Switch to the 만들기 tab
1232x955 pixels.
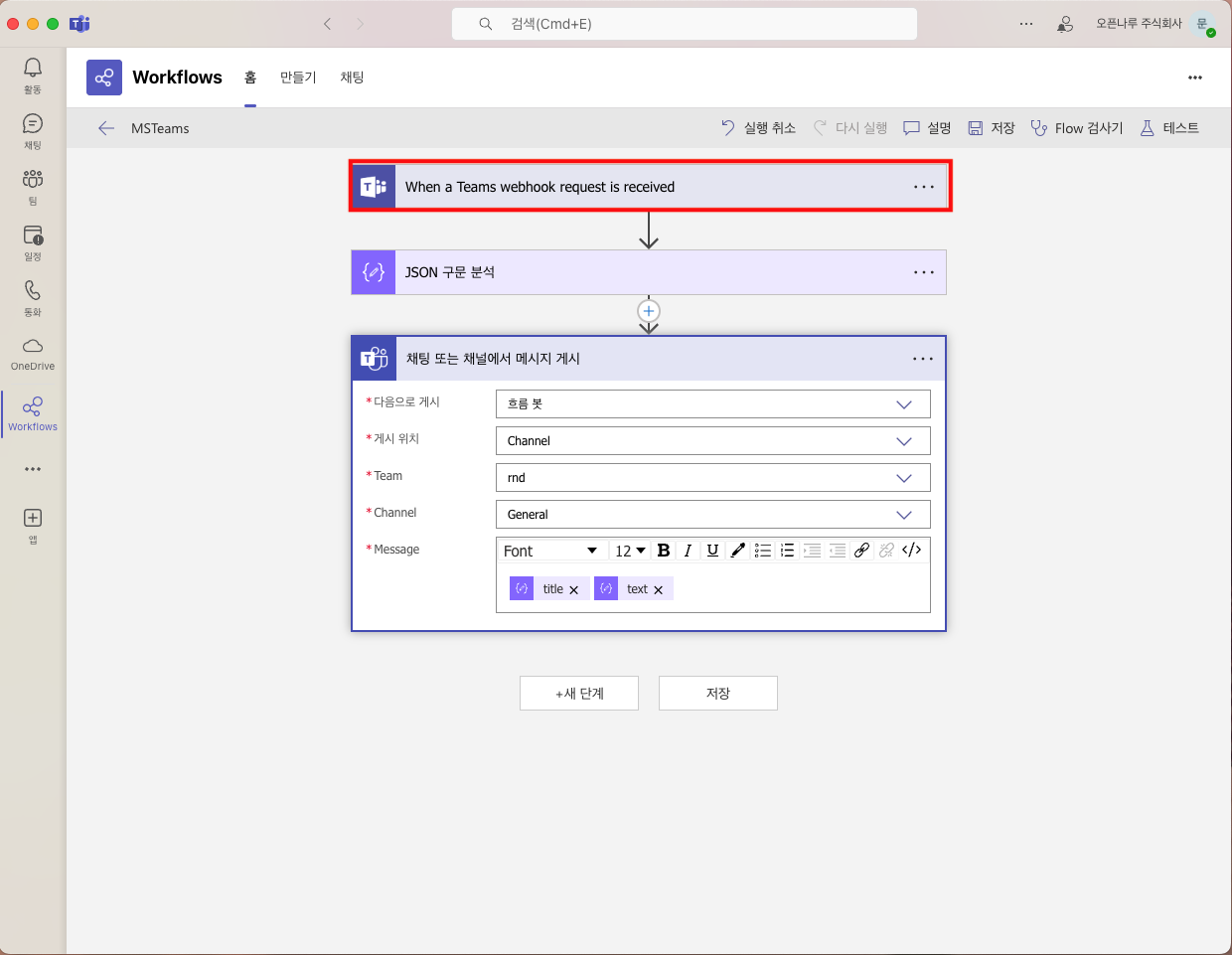pyautogui.click(x=298, y=78)
